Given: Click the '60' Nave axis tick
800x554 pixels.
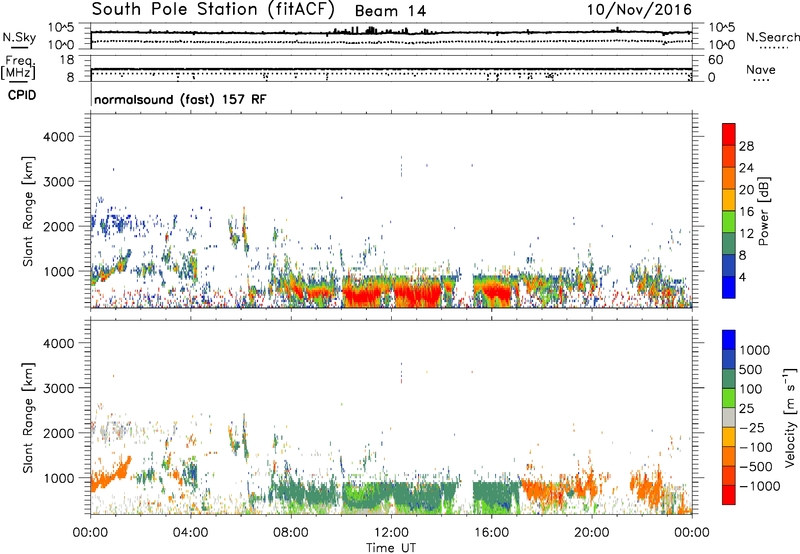Looking at the screenshot, I should [x=715, y=60].
